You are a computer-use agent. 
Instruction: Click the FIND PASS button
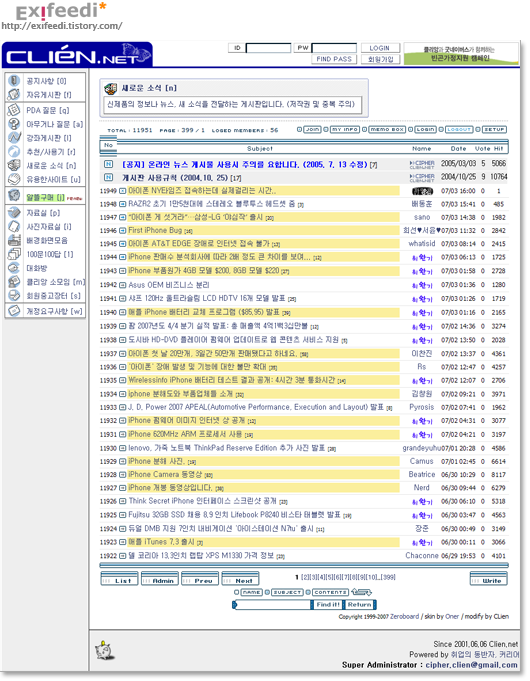pyautogui.click(x=334, y=59)
